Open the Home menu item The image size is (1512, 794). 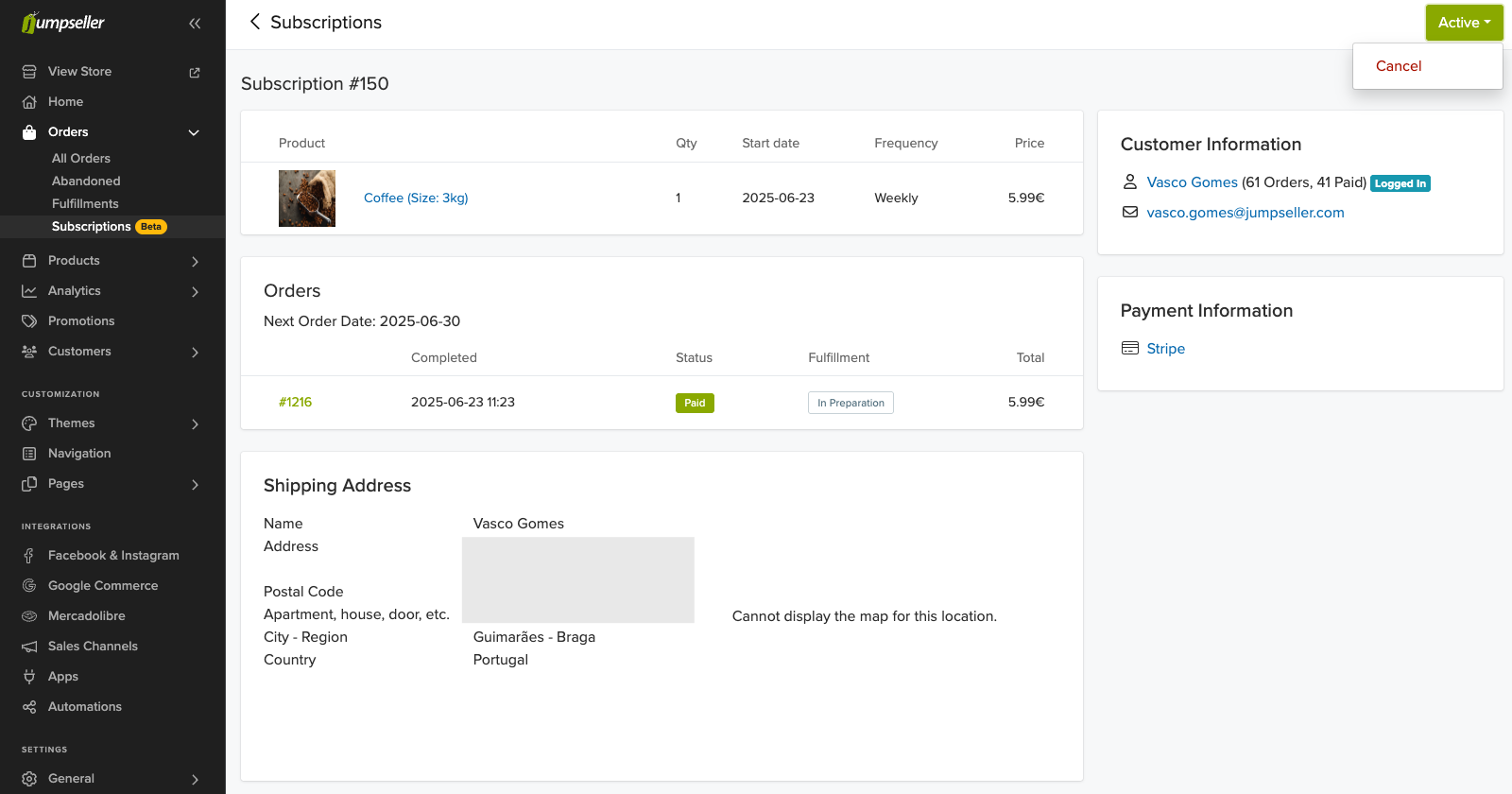[x=65, y=102]
